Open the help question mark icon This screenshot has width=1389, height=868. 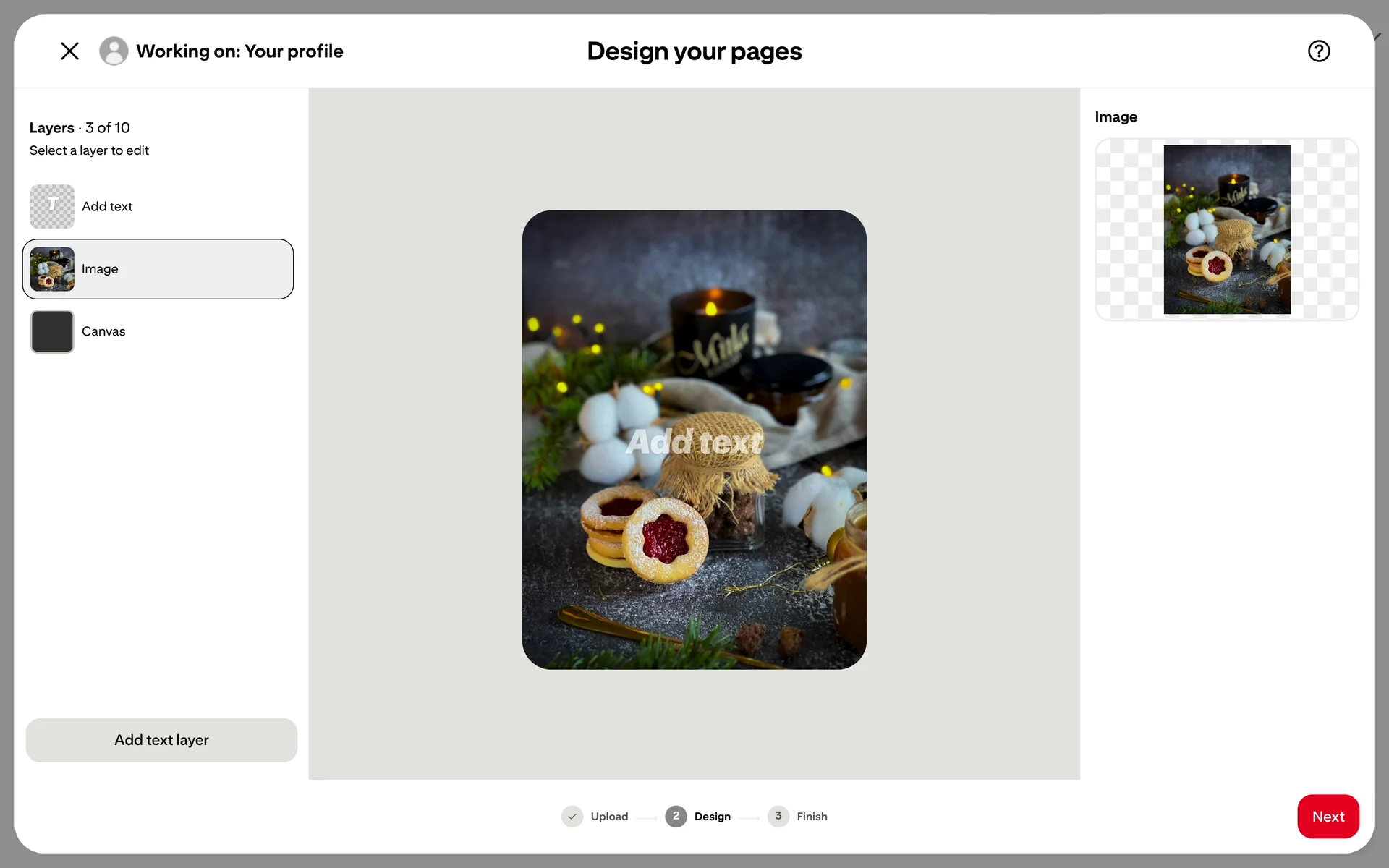tap(1319, 51)
